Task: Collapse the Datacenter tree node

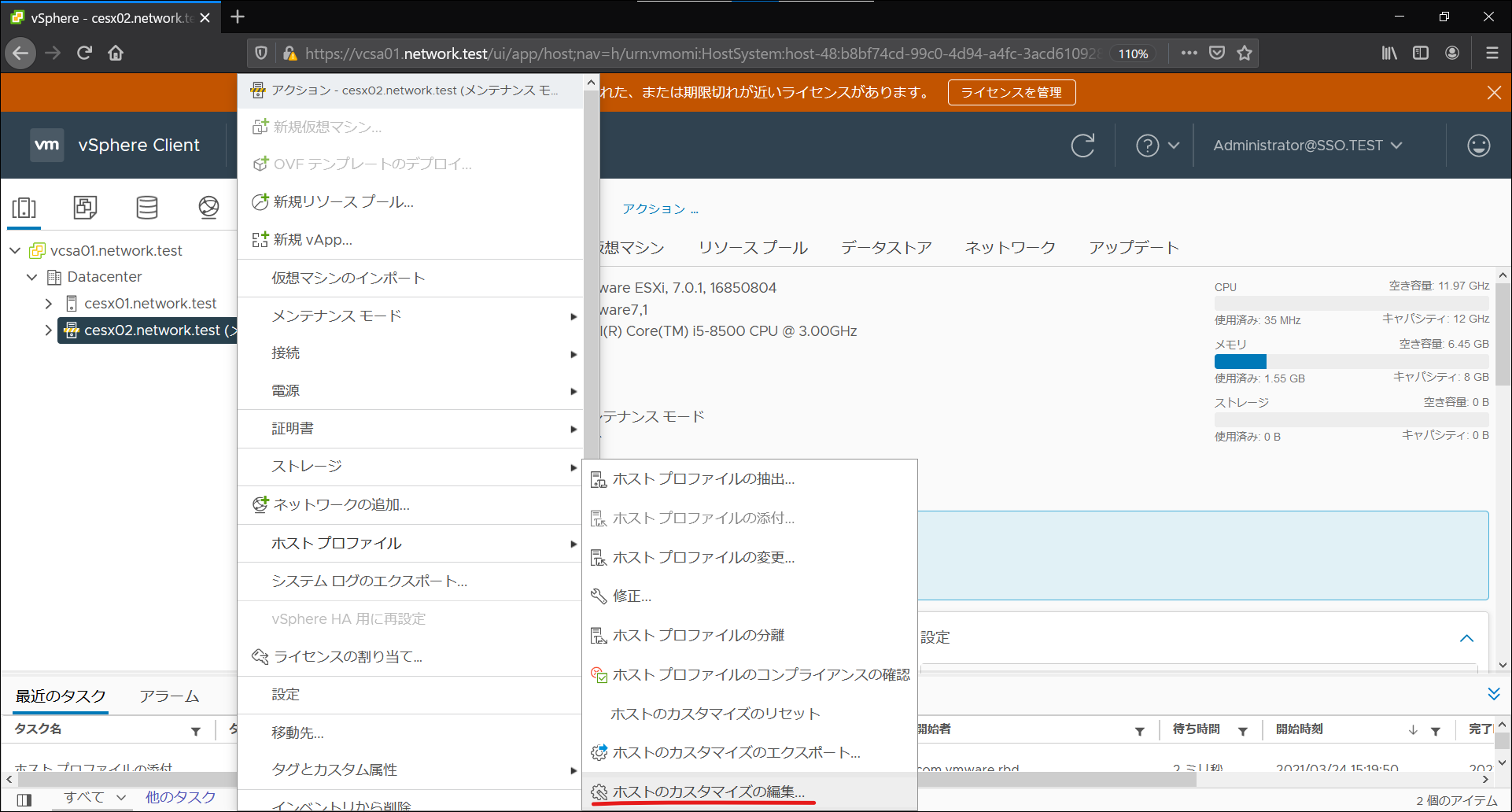Action: click(x=32, y=277)
